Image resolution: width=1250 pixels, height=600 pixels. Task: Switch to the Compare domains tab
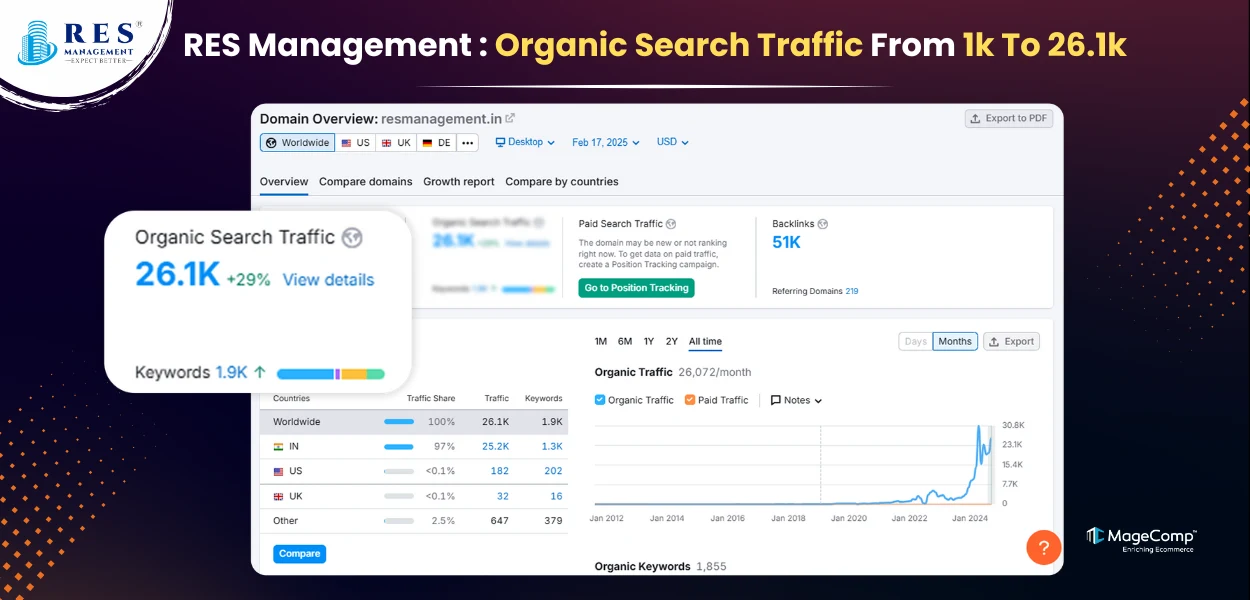coord(365,182)
